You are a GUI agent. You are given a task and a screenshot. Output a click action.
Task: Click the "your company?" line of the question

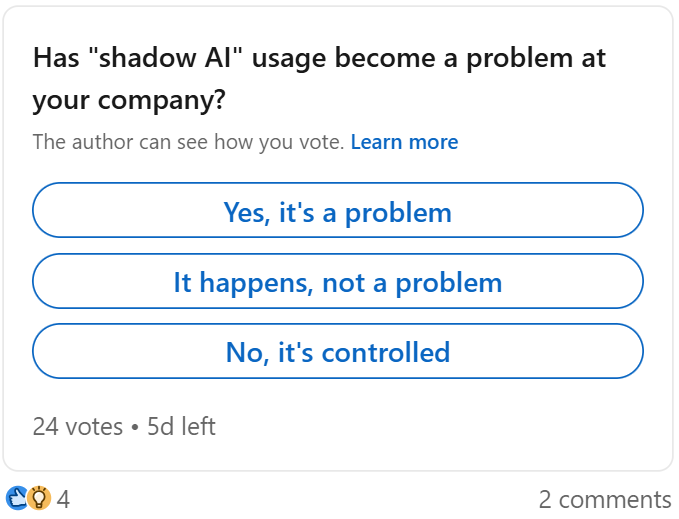[x=128, y=101]
